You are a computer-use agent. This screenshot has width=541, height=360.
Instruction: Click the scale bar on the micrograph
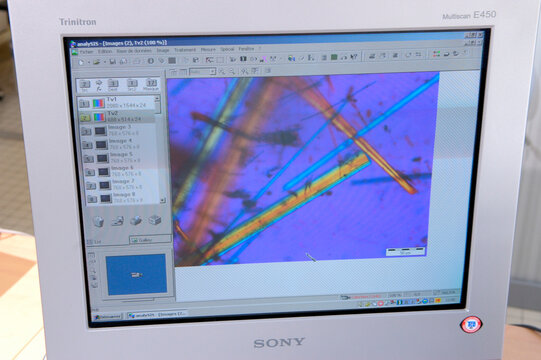pos(405,251)
